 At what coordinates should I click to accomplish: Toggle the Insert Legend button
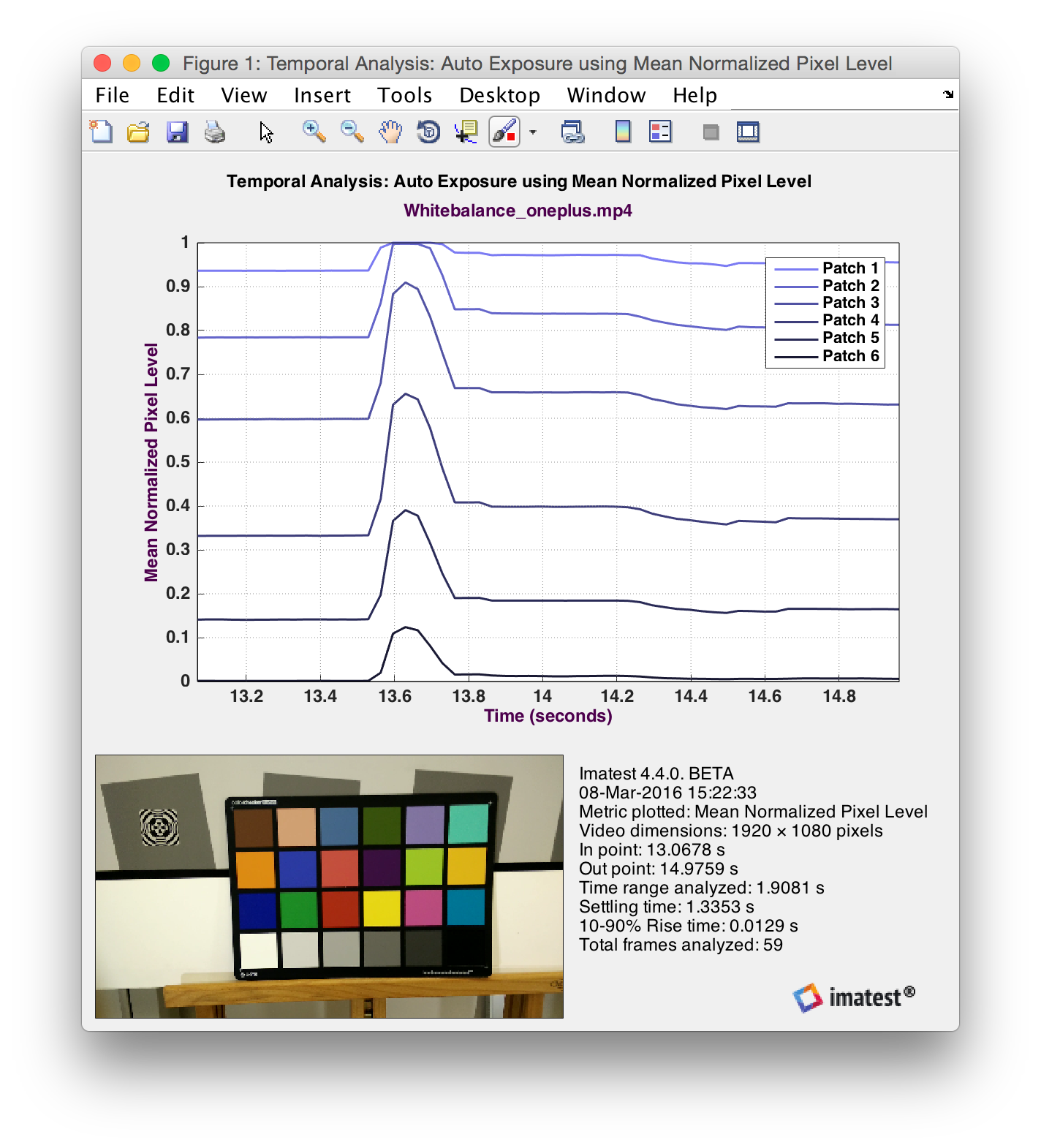point(660,132)
